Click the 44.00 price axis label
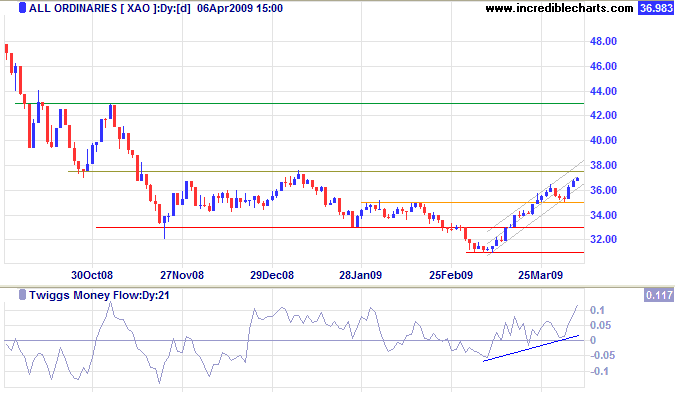This screenshot has height=395, width=675. 603,91
